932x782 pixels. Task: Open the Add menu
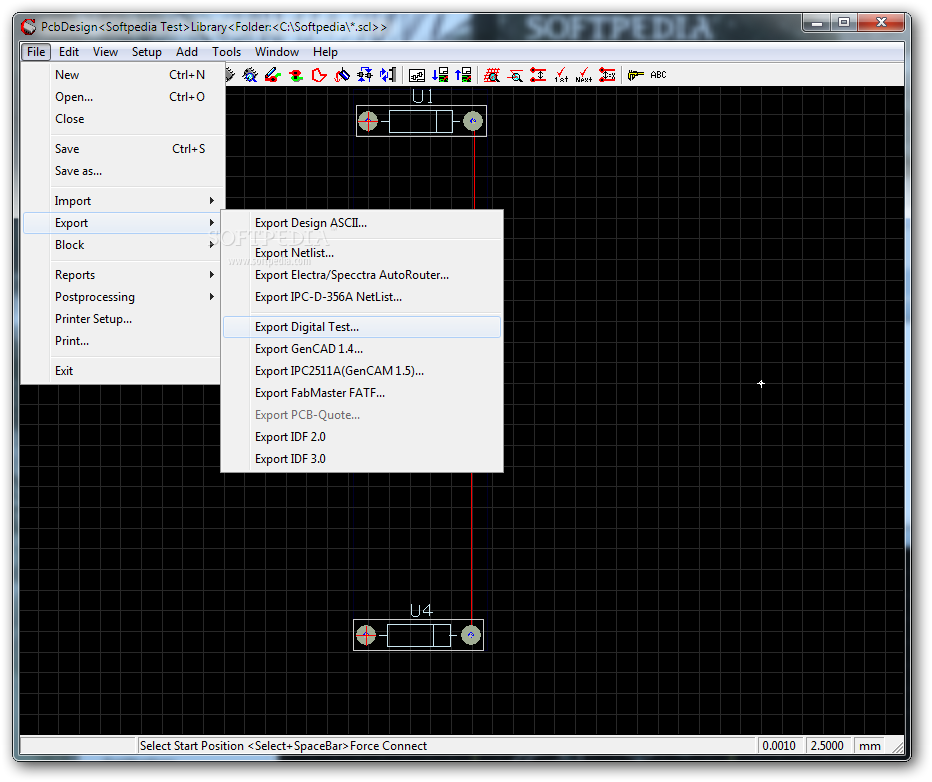(x=187, y=52)
